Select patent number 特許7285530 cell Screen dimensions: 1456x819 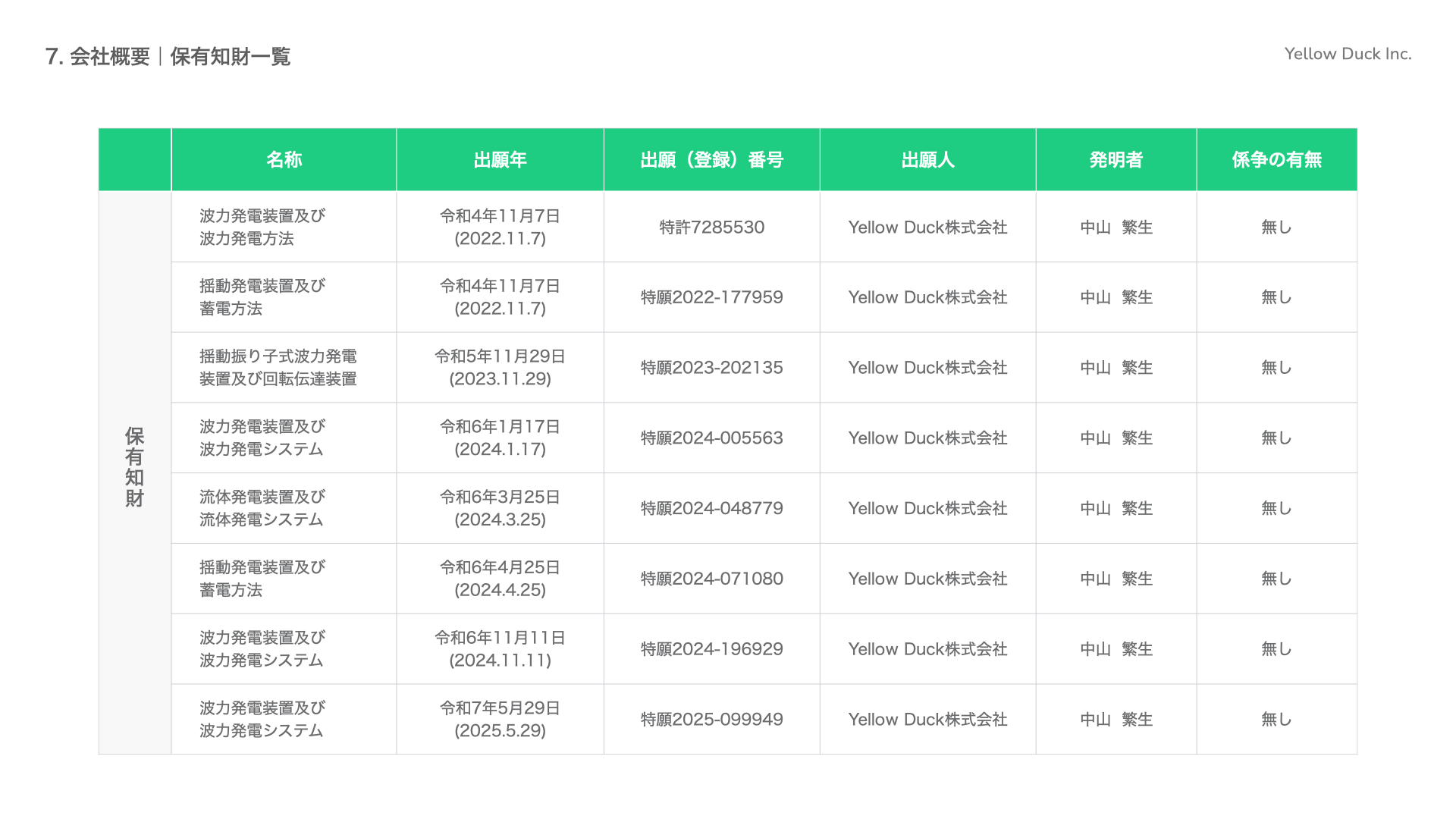(711, 227)
